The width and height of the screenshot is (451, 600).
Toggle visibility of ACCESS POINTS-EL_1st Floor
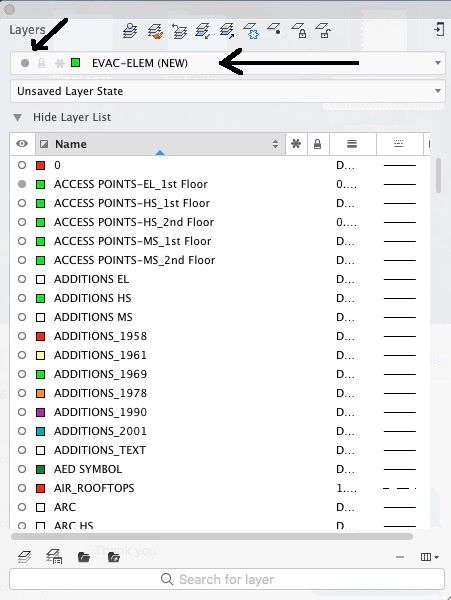tap(22, 184)
